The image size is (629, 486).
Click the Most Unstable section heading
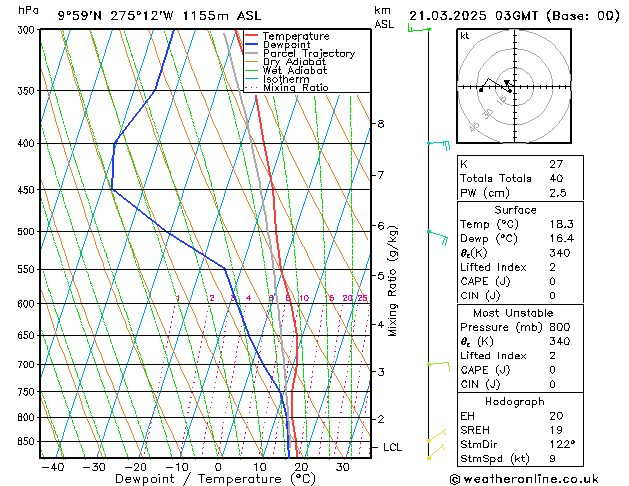pyautogui.click(x=513, y=313)
